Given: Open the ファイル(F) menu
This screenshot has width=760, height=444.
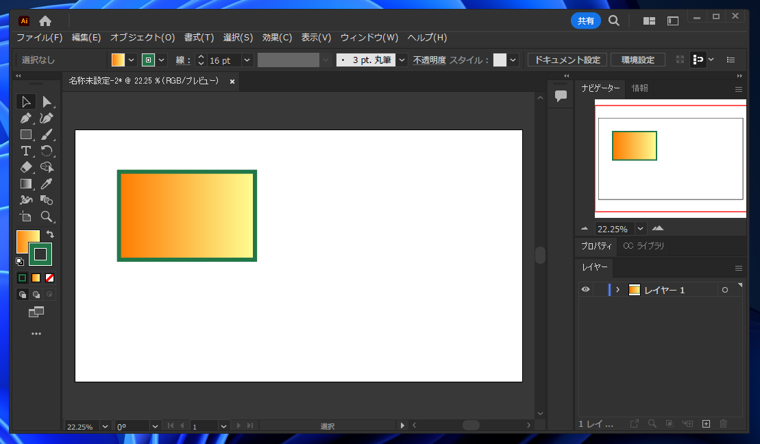Looking at the screenshot, I should click(x=40, y=37).
